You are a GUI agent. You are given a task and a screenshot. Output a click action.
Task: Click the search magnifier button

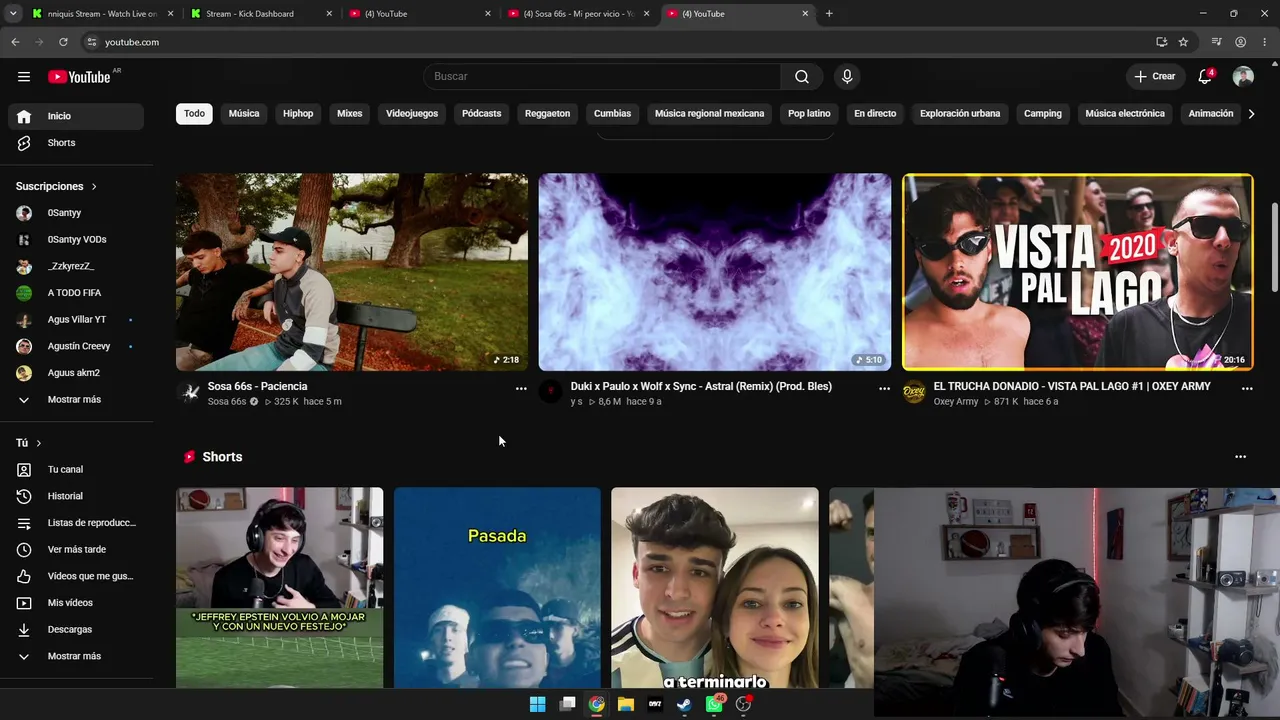(802, 77)
